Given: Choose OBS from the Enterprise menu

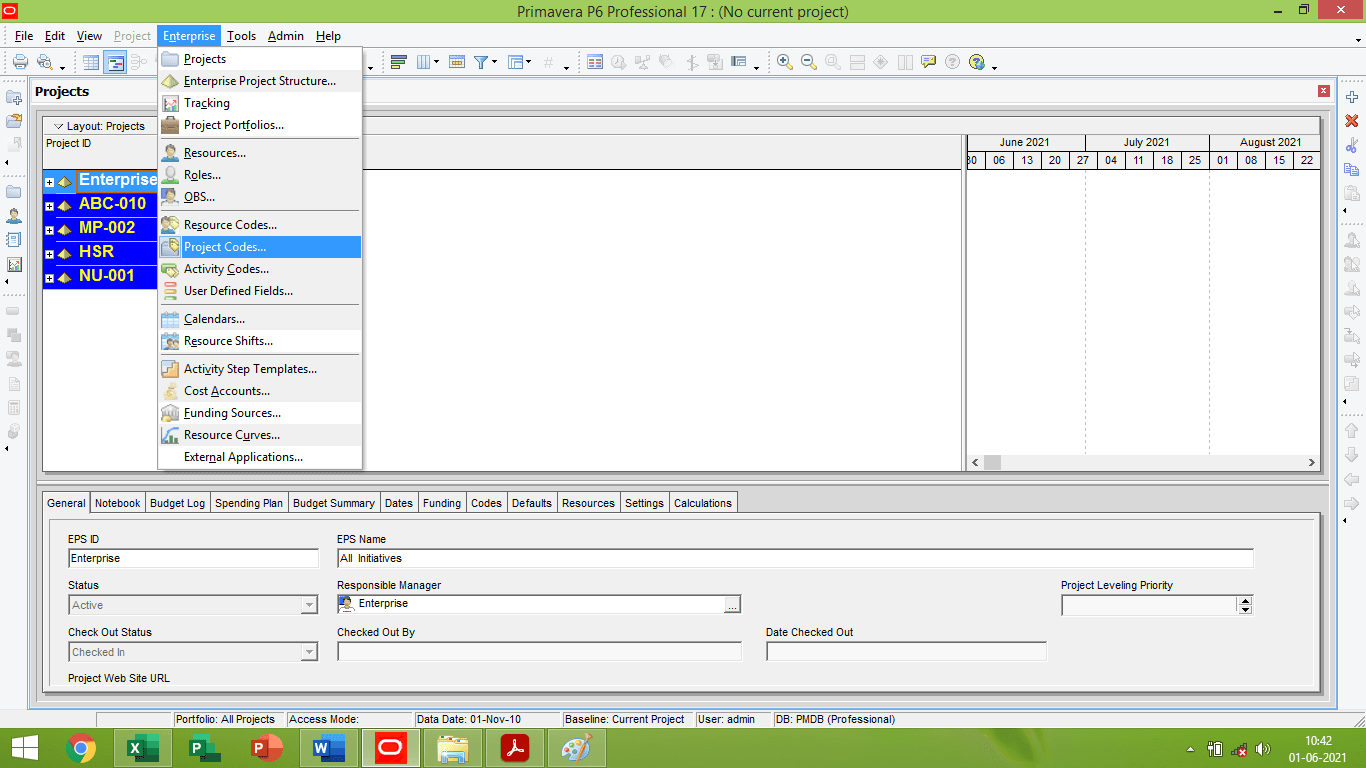Looking at the screenshot, I should tap(260, 197).
